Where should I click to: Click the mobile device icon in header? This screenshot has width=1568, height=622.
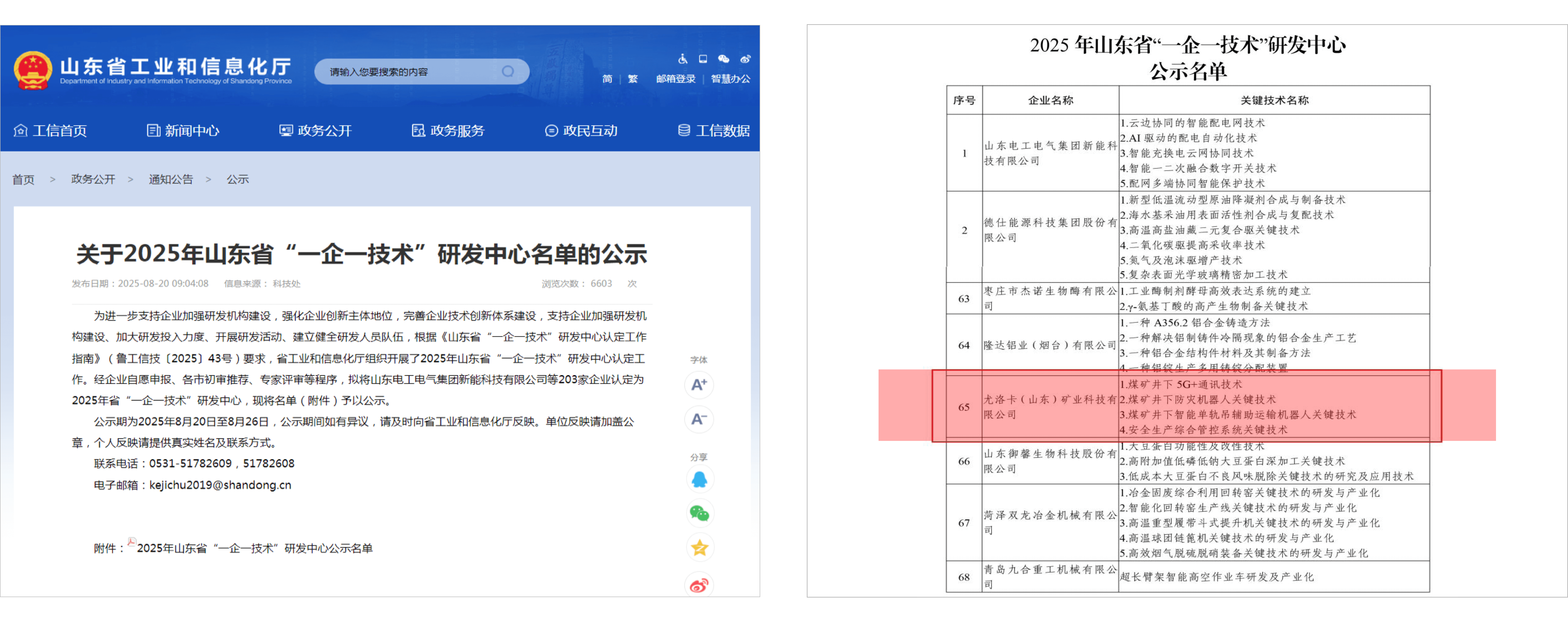(703, 59)
